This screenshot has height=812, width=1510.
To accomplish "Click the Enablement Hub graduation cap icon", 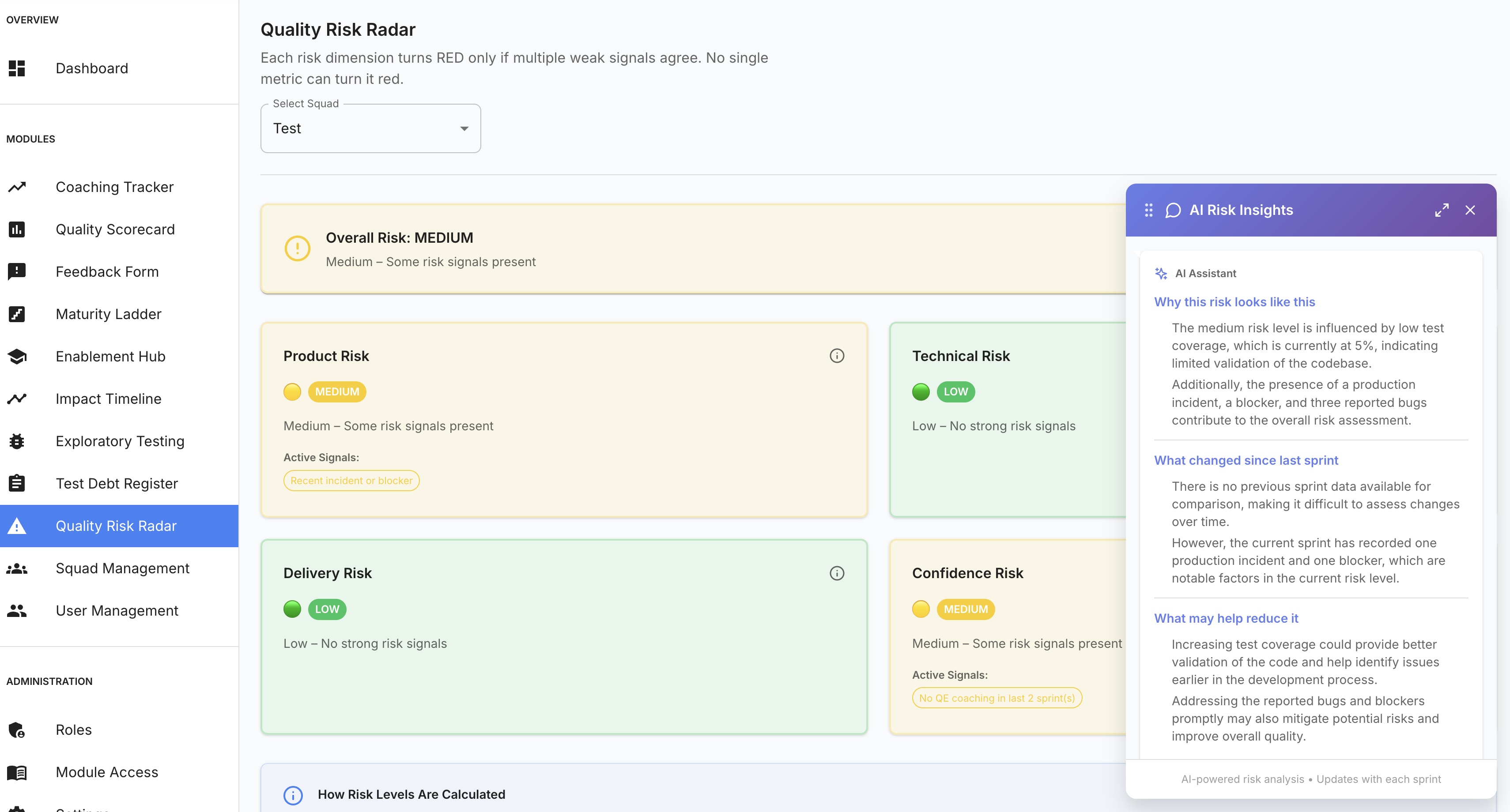I will tap(17, 356).
